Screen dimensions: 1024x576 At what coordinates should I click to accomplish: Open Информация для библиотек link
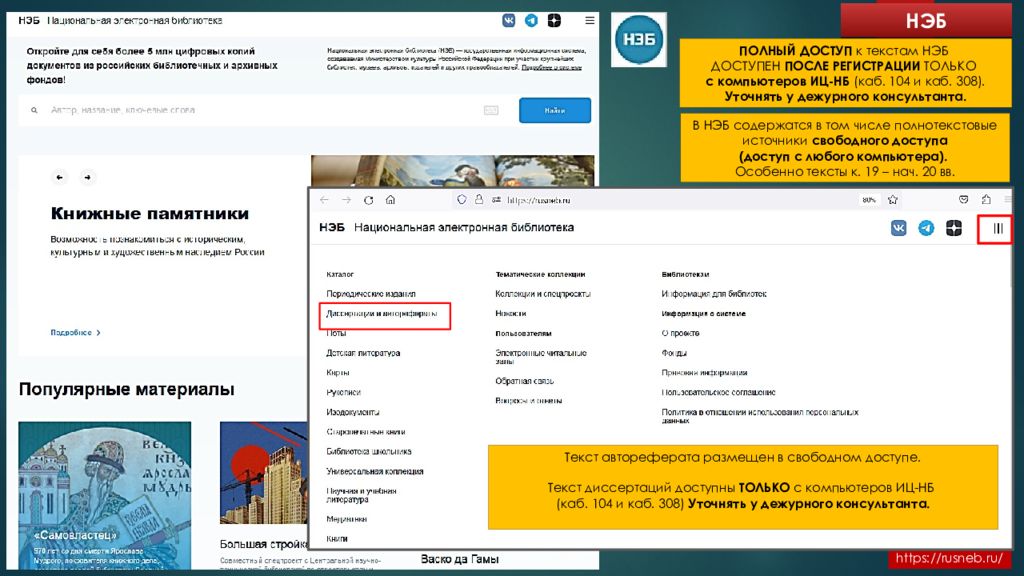tap(714, 294)
